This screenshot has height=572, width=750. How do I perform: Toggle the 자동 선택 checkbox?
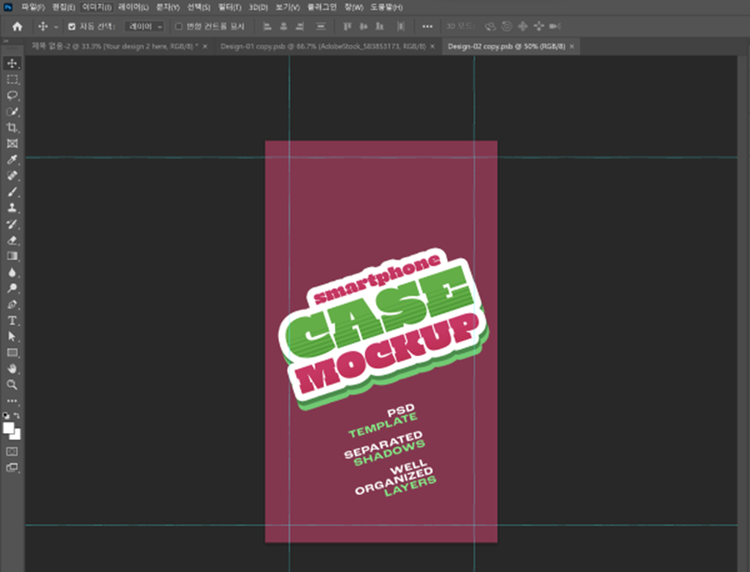71,26
